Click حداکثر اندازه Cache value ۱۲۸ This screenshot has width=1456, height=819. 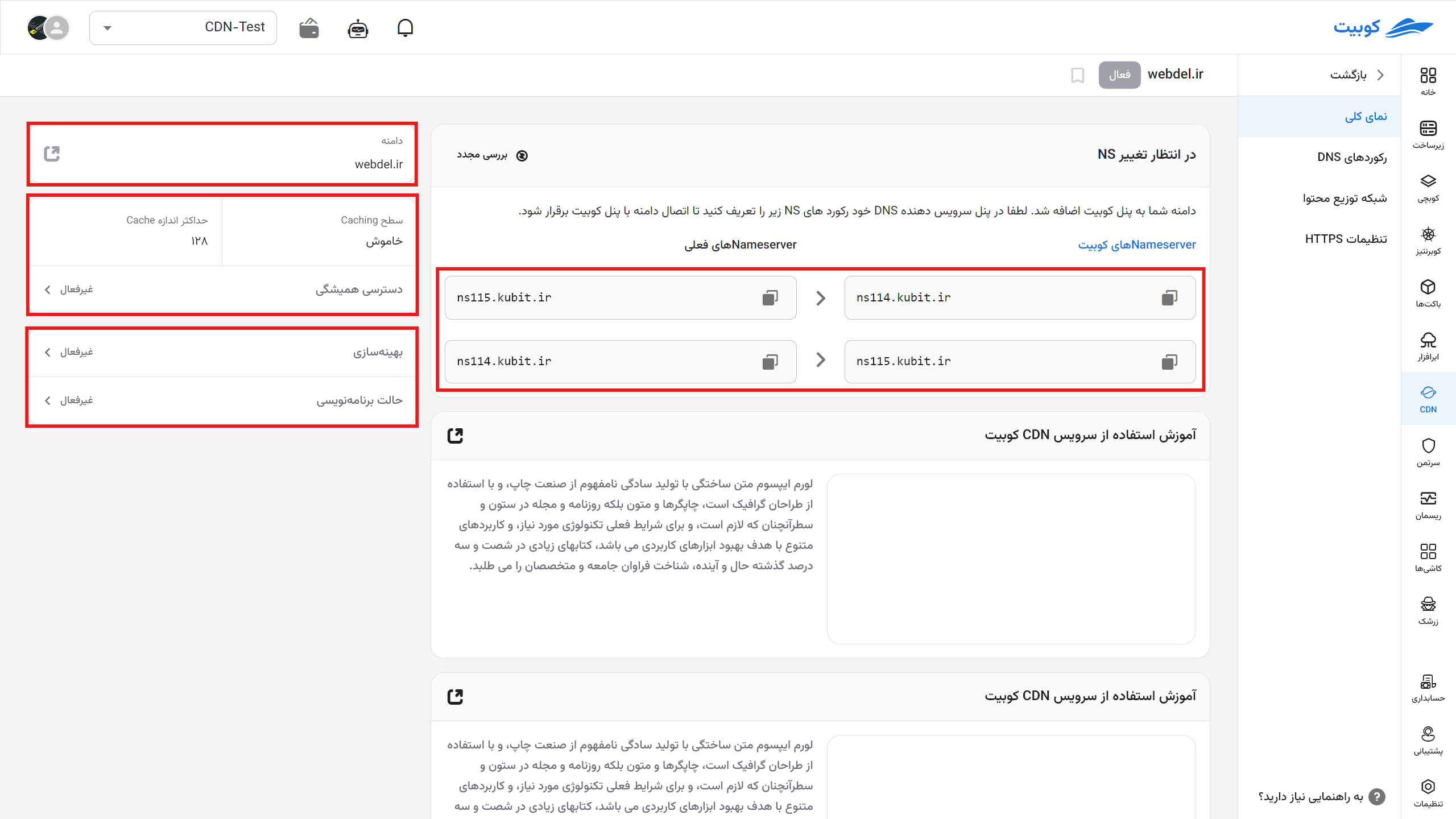[x=199, y=241]
